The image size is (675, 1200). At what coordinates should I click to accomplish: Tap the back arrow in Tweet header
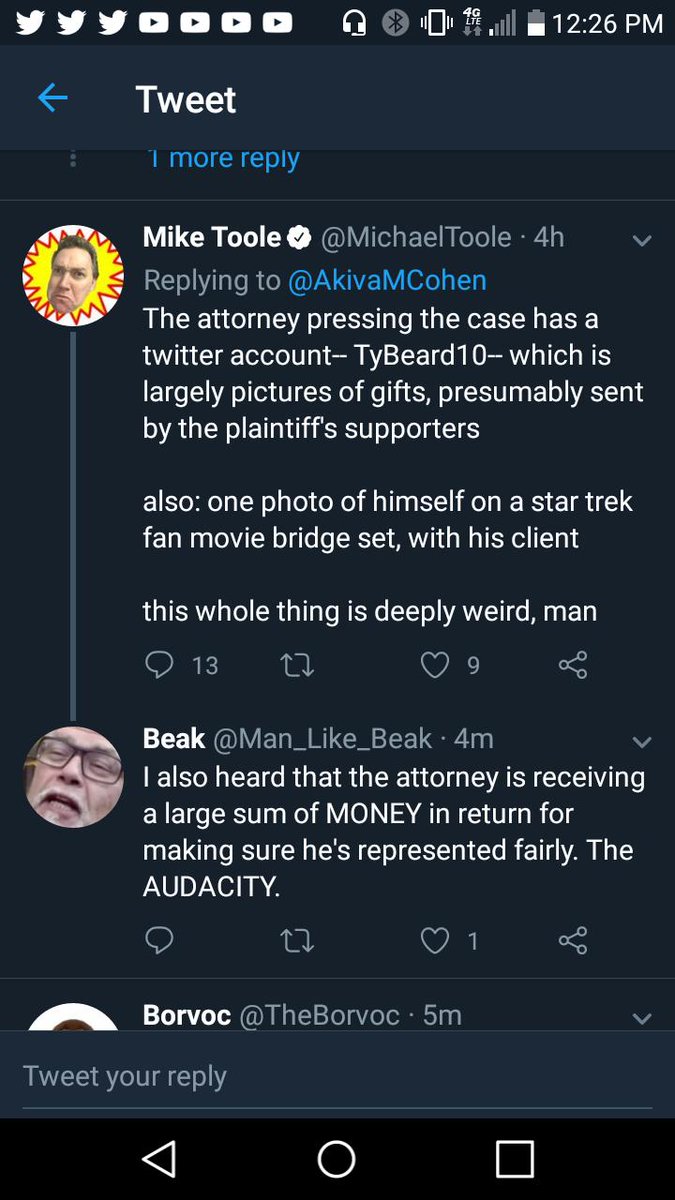pos(52,98)
